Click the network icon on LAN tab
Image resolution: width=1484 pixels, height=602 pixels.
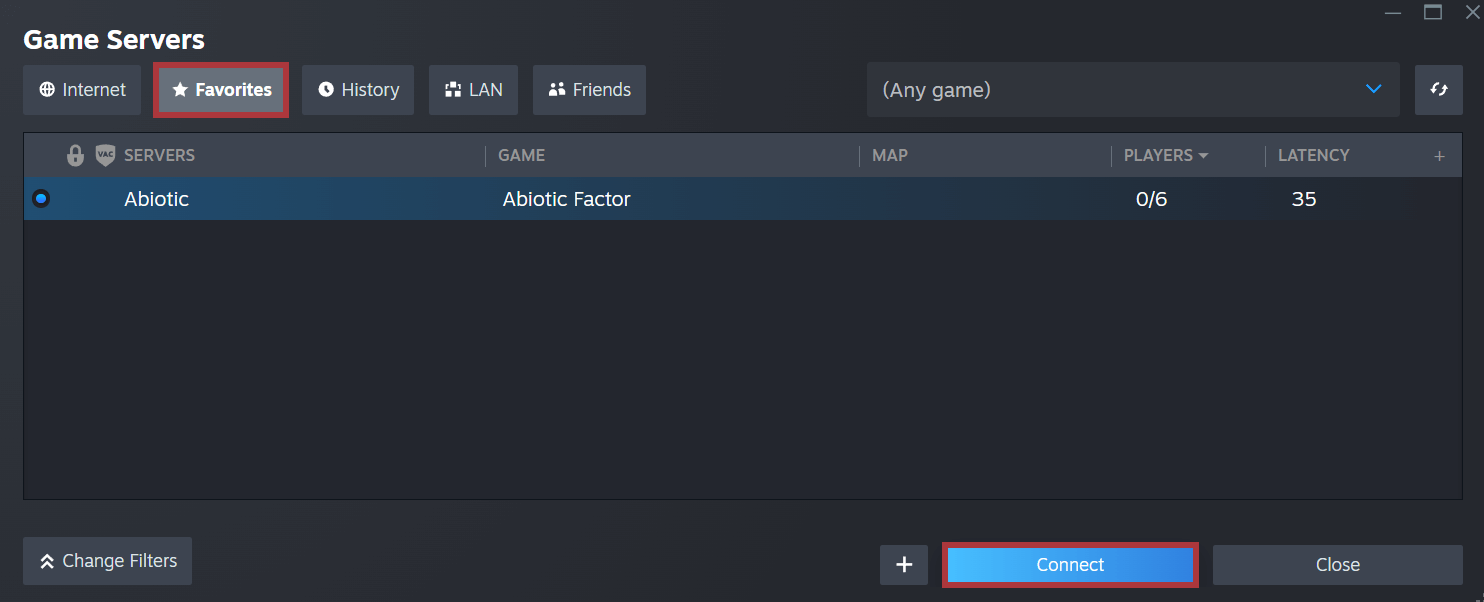point(453,90)
